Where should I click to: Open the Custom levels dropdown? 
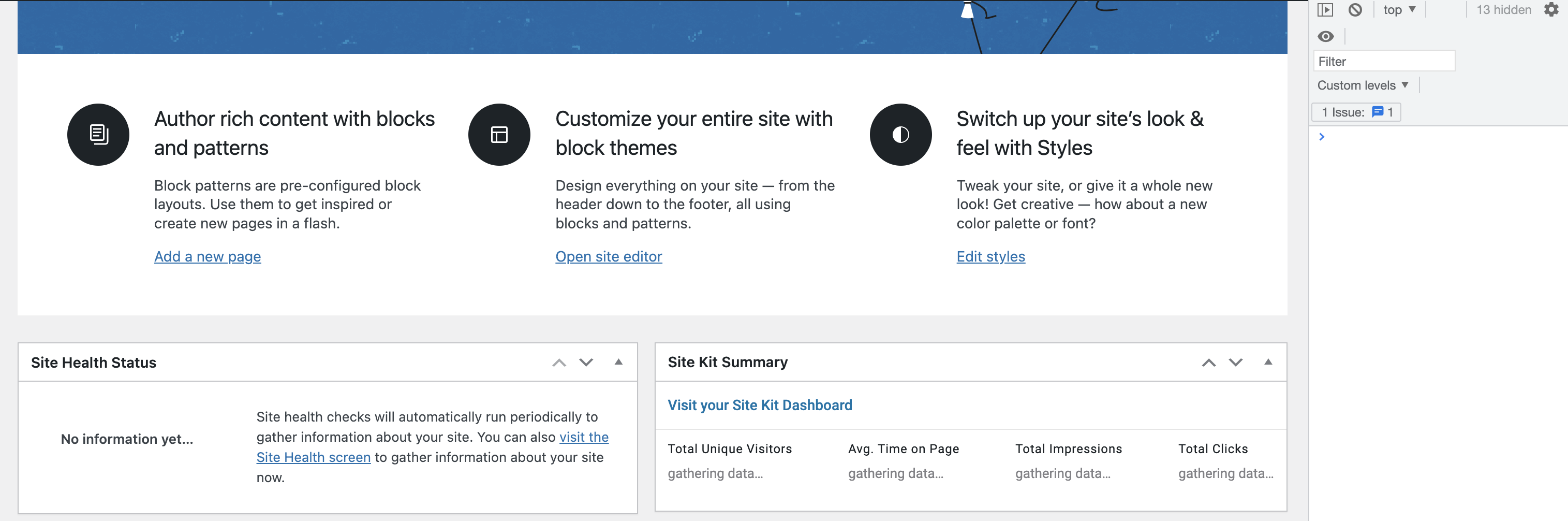pyautogui.click(x=1362, y=85)
